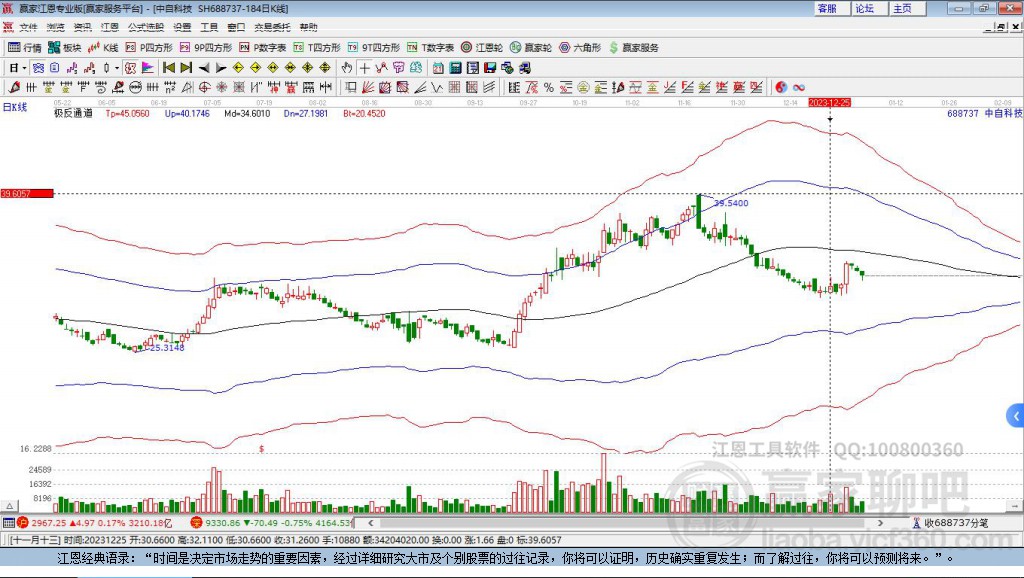The width and height of the screenshot is (1024, 578).
Task: Click the floppy disk save icon
Action: coord(490,68)
